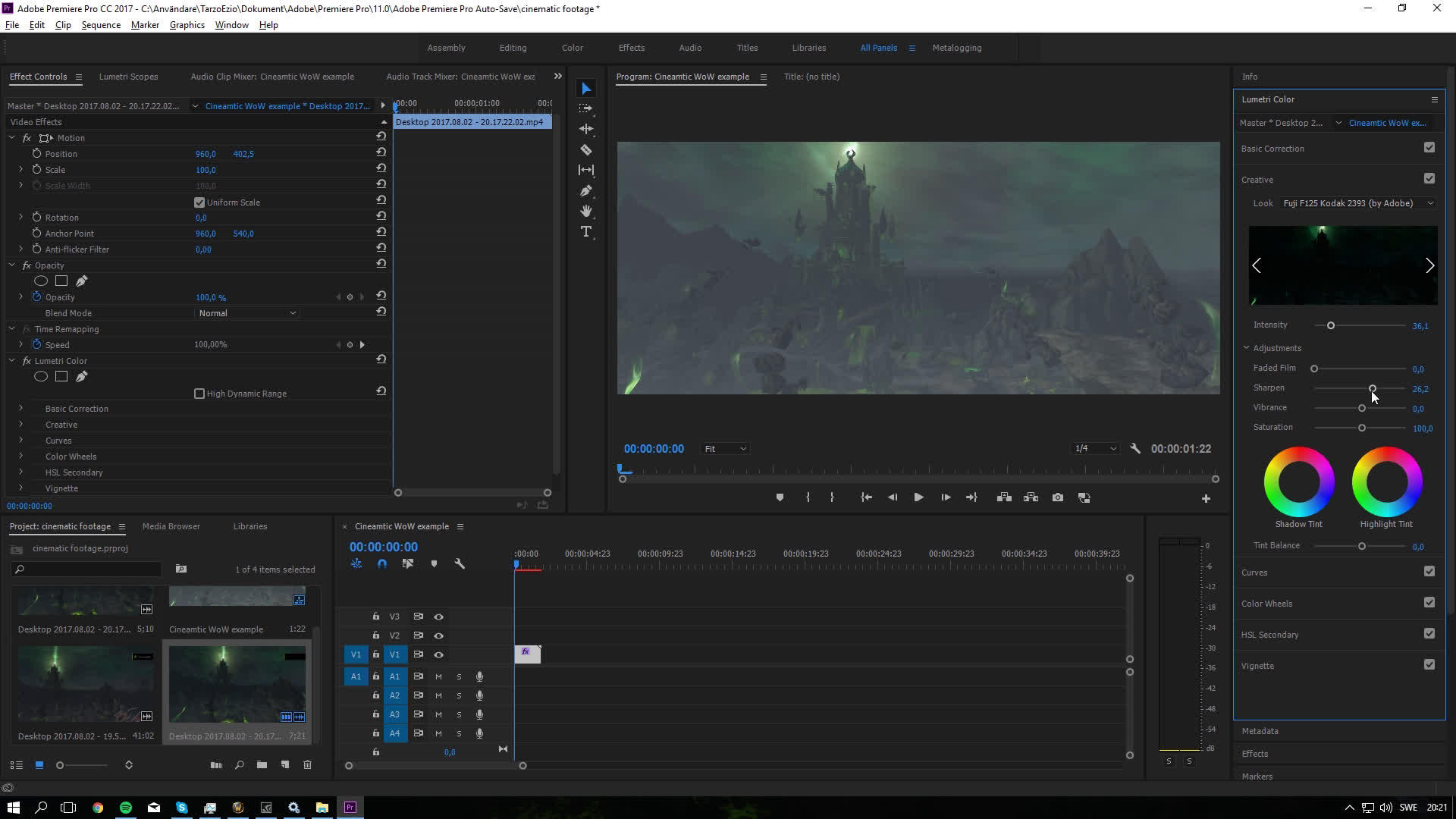This screenshot has height=819, width=1456.
Task: Open timeline display settings wrench
Action: [x=459, y=563]
